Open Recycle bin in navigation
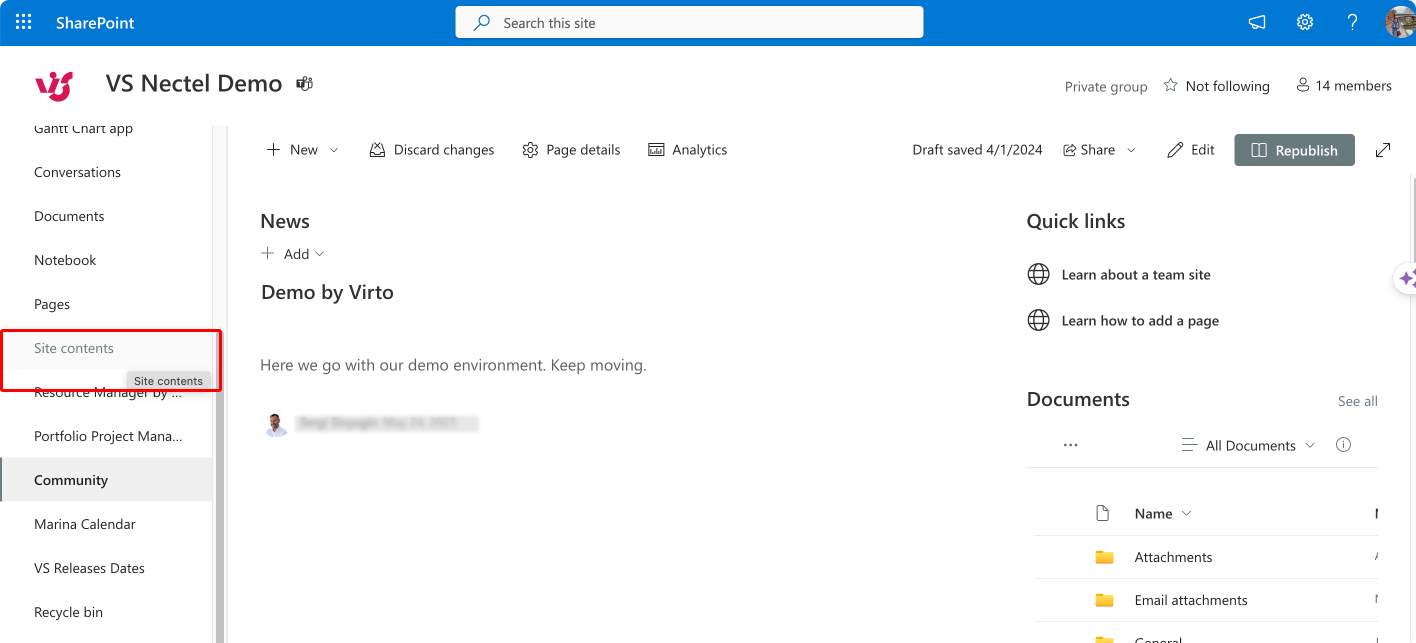Screen dimensions: 1416x643 coord(68,612)
